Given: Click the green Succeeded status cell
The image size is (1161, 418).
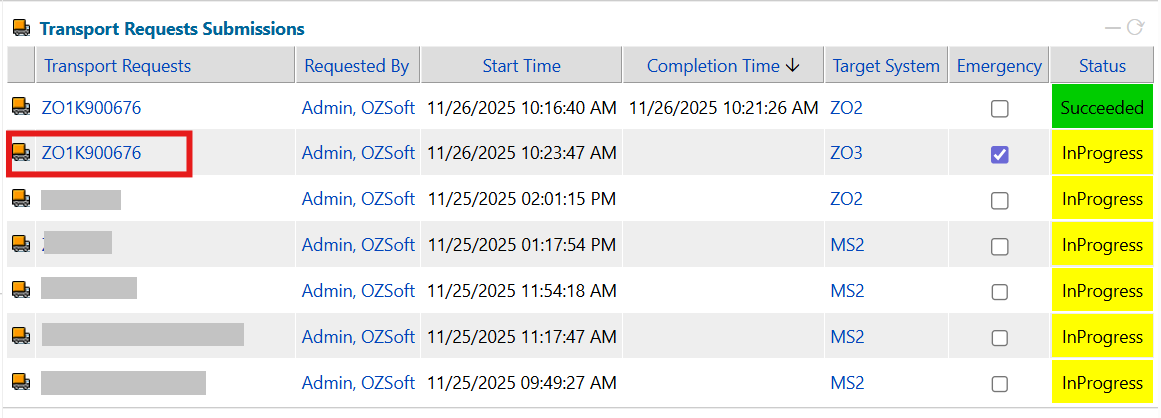Looking at the screenshot, I should tap(1102, 107).
